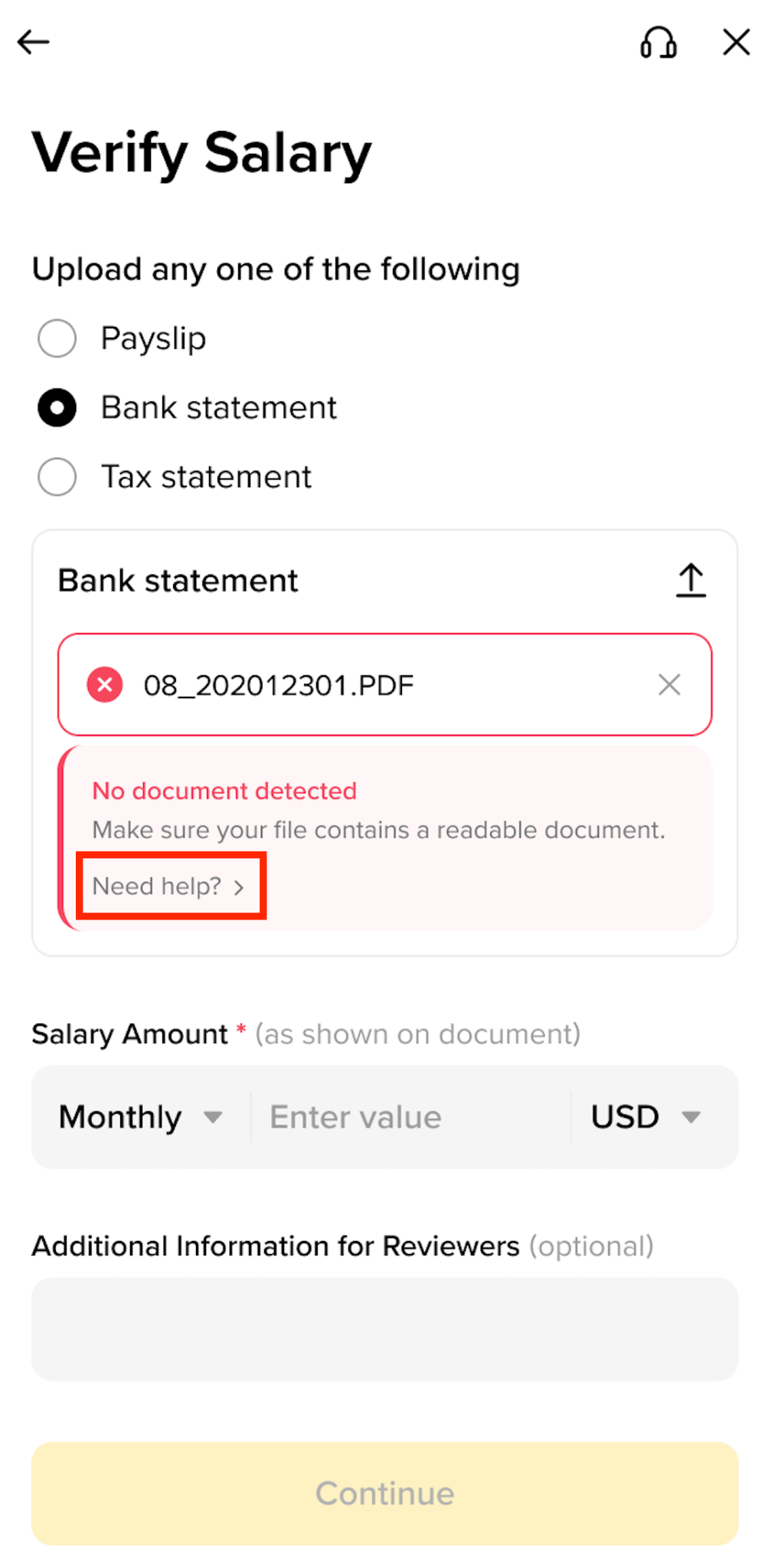Open the Monthly frequency dropdown

(141, 1117)
